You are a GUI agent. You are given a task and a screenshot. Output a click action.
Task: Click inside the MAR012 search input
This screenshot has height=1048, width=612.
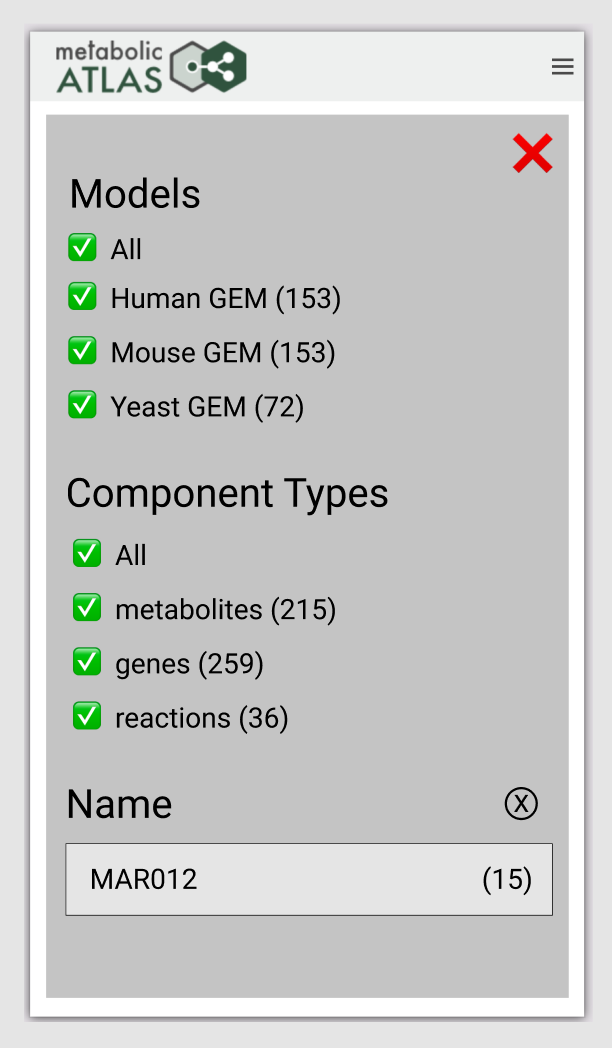click(250, 879)
